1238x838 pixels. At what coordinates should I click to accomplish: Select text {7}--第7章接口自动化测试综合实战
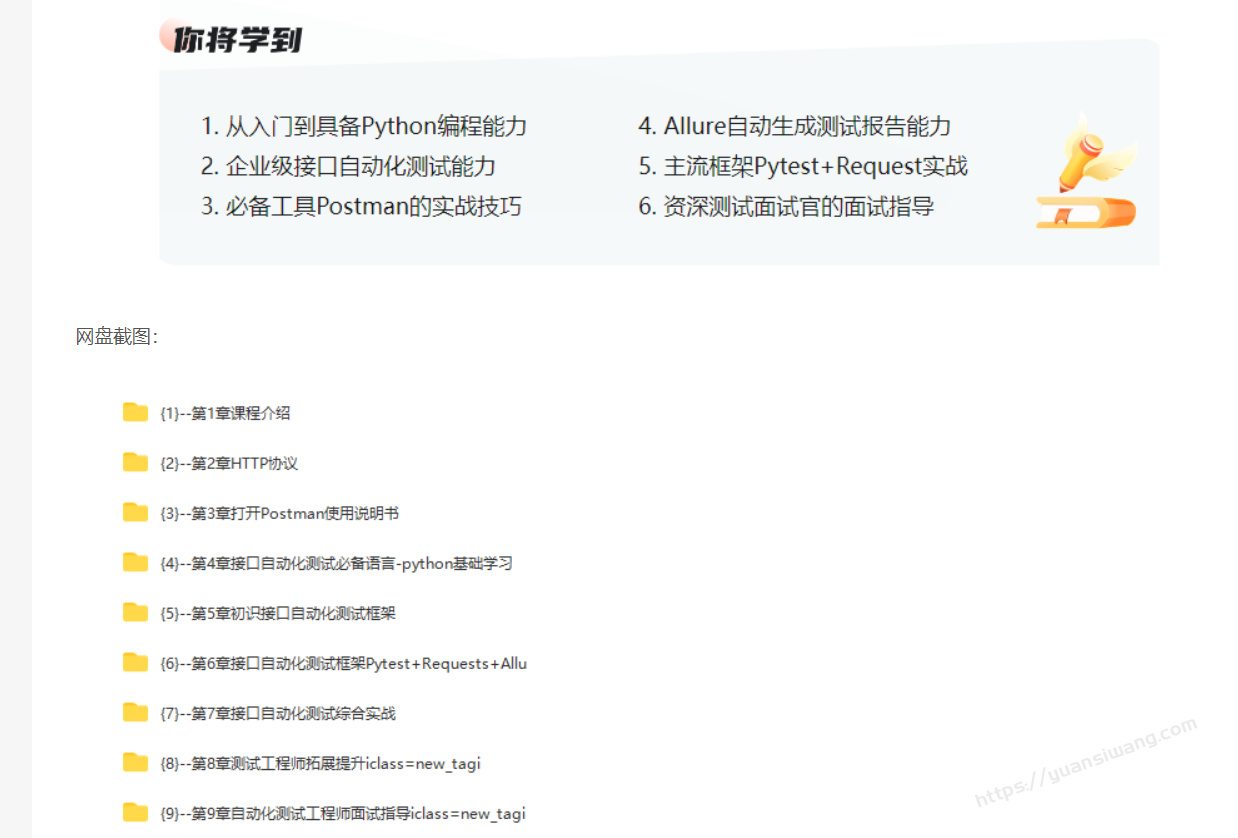(x=278, y=713)
